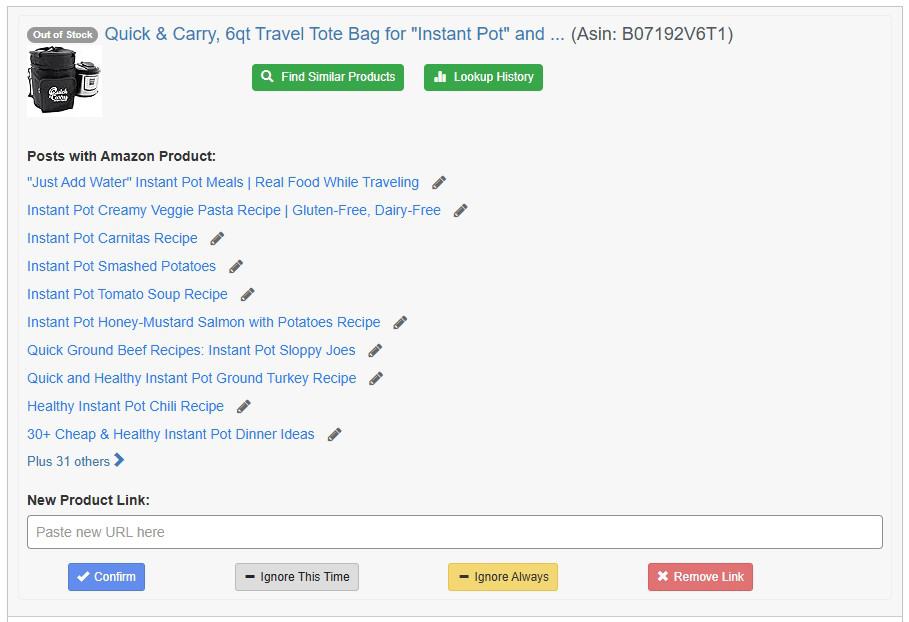Expand "Plus 31 others" posts list
The width and height of the screenshot is (909, 622).
[75, 461]
